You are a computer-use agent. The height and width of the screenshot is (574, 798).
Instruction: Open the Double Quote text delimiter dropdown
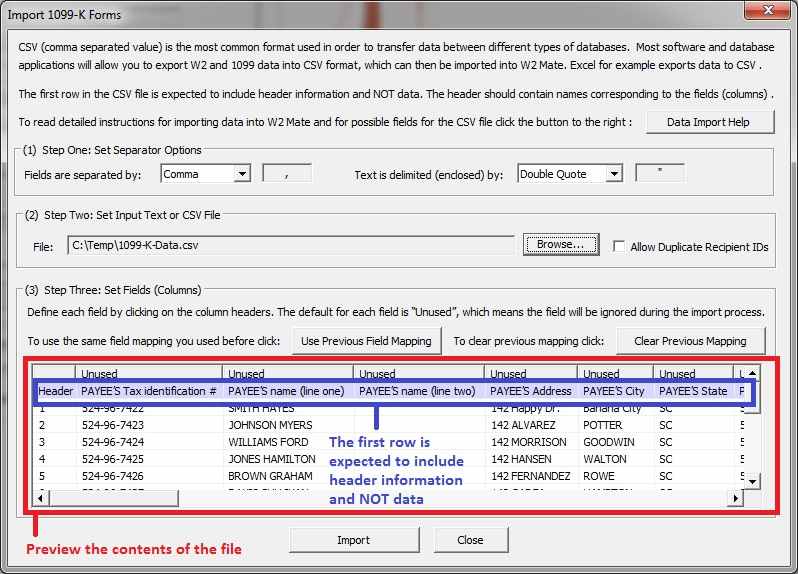pyautogui.click(x=614, y=174)
